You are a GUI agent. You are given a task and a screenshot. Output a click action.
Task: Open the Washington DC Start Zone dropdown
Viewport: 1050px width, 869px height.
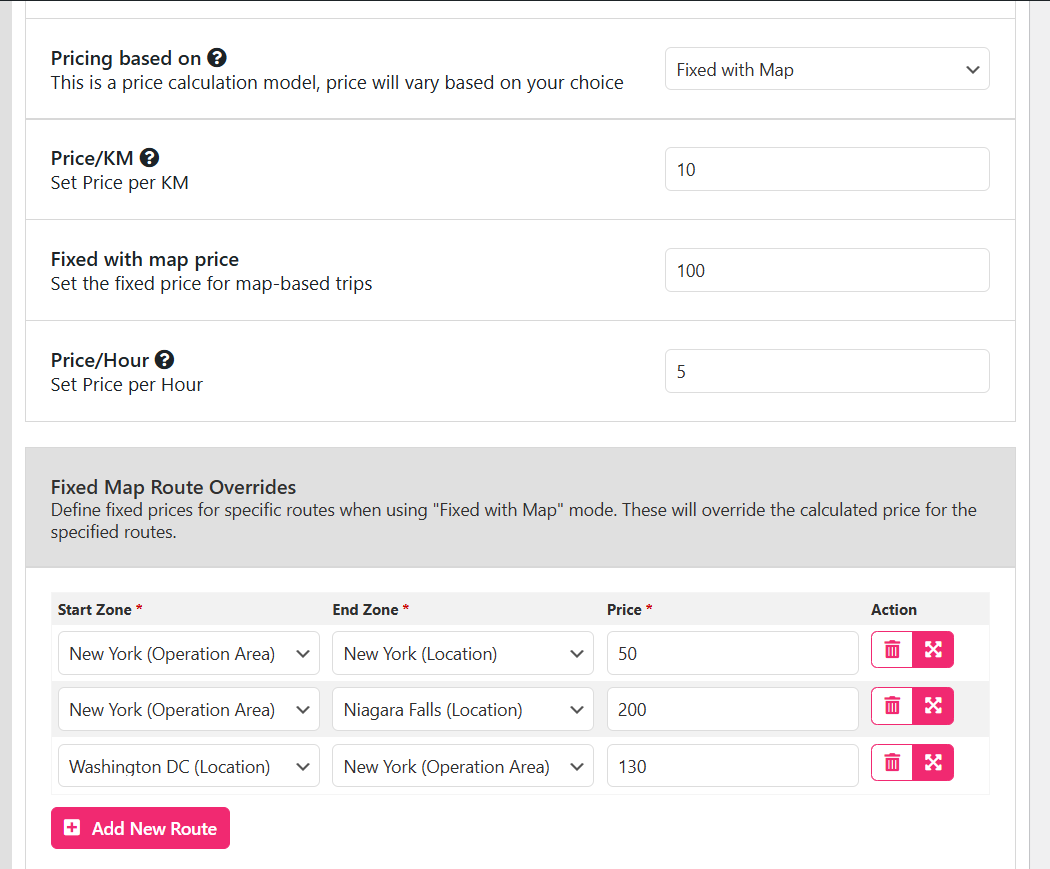click(188, 767)
